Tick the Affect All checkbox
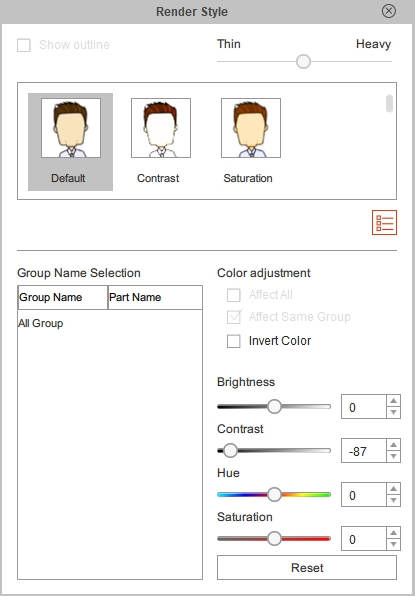 coord(233,295)
